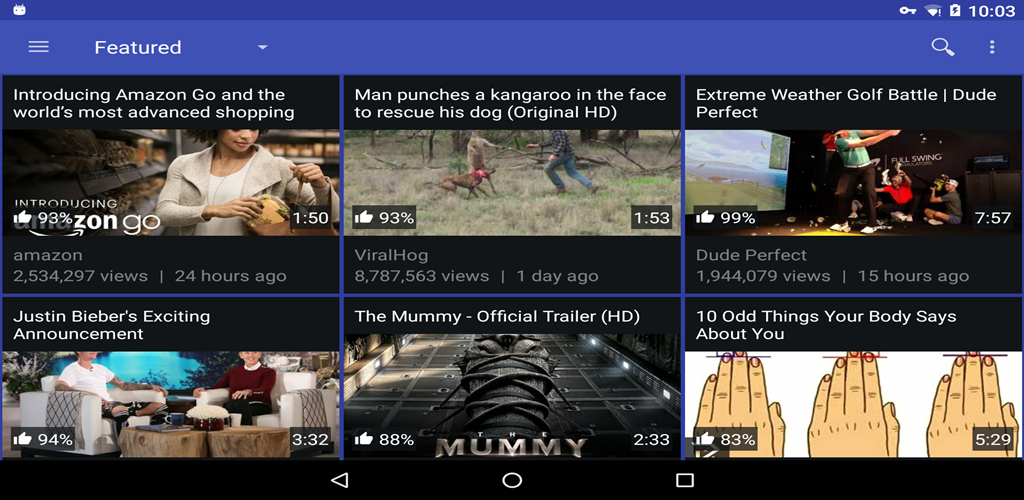Tap the title 'The Mummy - Official Trailer (HD)'

[x=497, y=317]
